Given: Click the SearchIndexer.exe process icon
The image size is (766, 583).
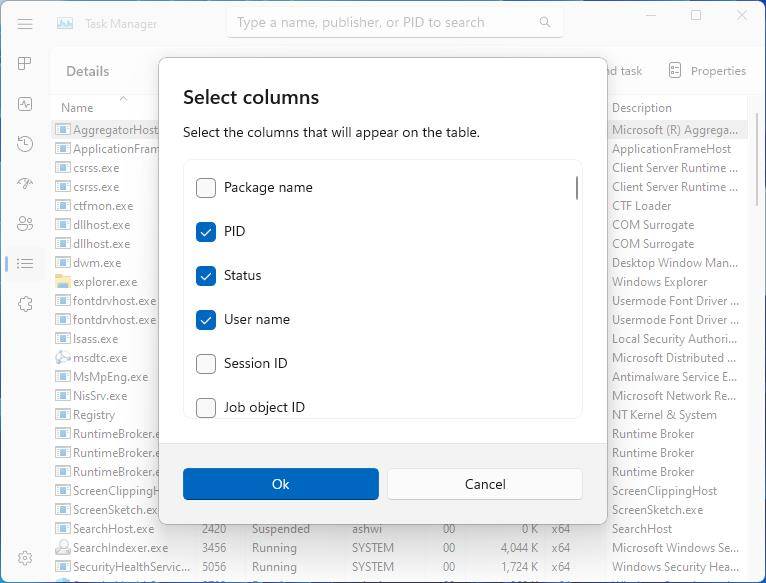Looking at the screenshot, I should (x=63, y=547).
